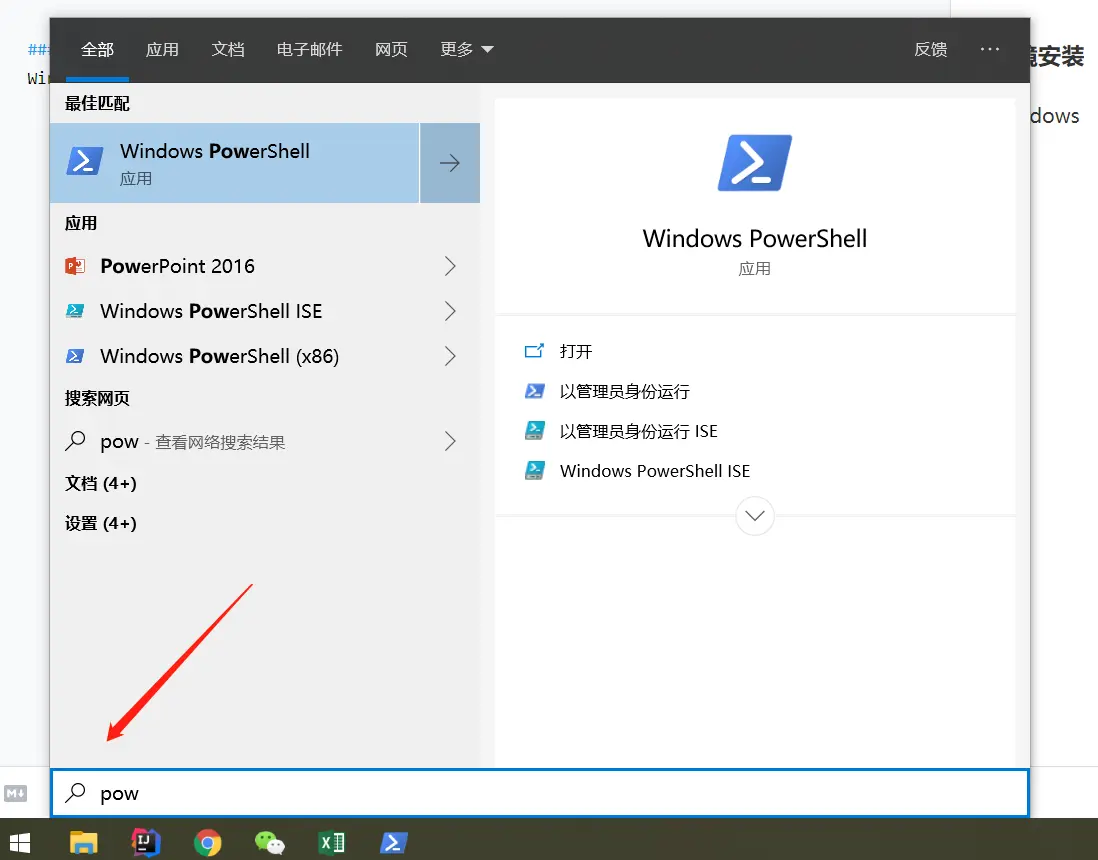
Task: Open the three-dots options menu
Action: [990, 49]
